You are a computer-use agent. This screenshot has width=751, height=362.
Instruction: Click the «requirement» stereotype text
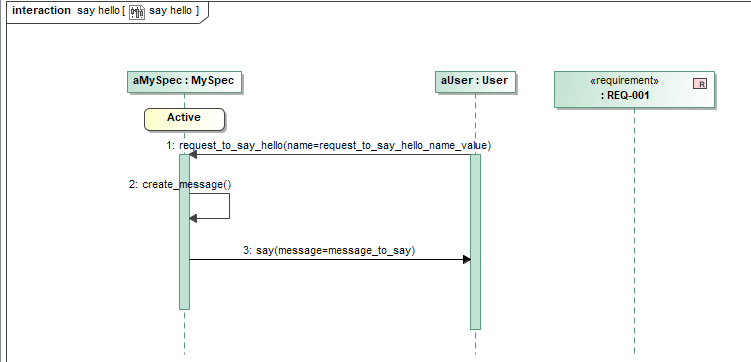(624, 80)
